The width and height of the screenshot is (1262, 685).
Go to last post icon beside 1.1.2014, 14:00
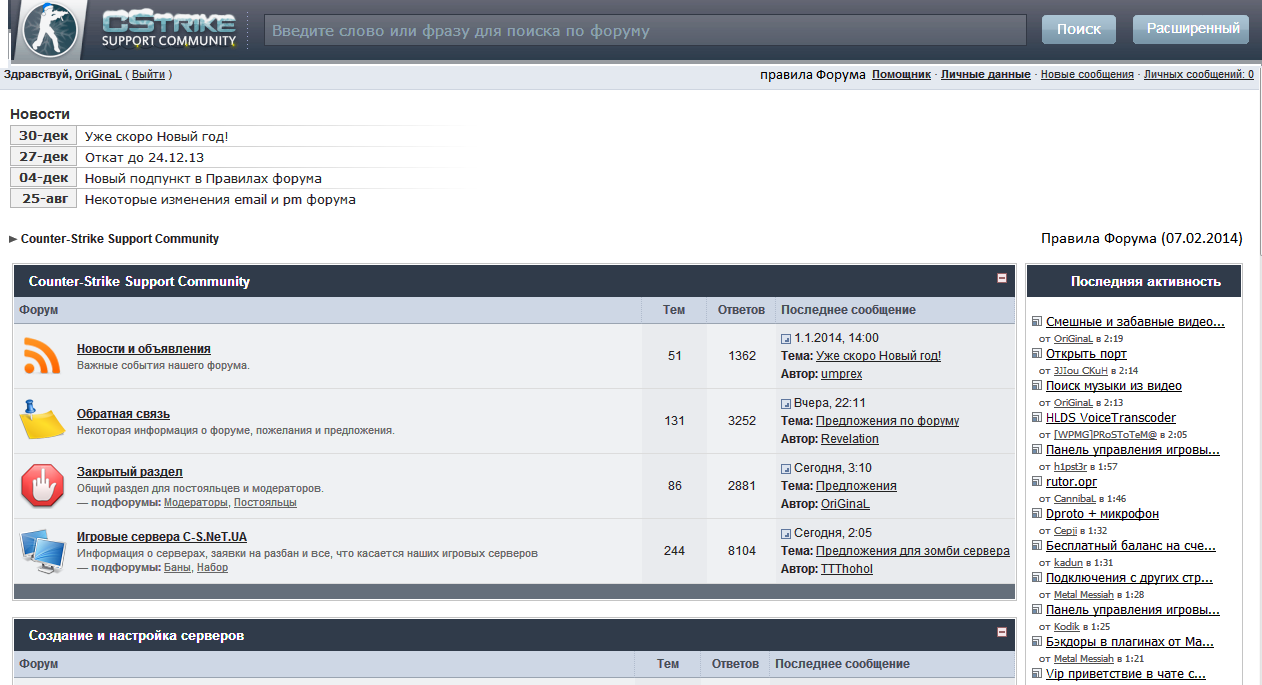point(786,339)
